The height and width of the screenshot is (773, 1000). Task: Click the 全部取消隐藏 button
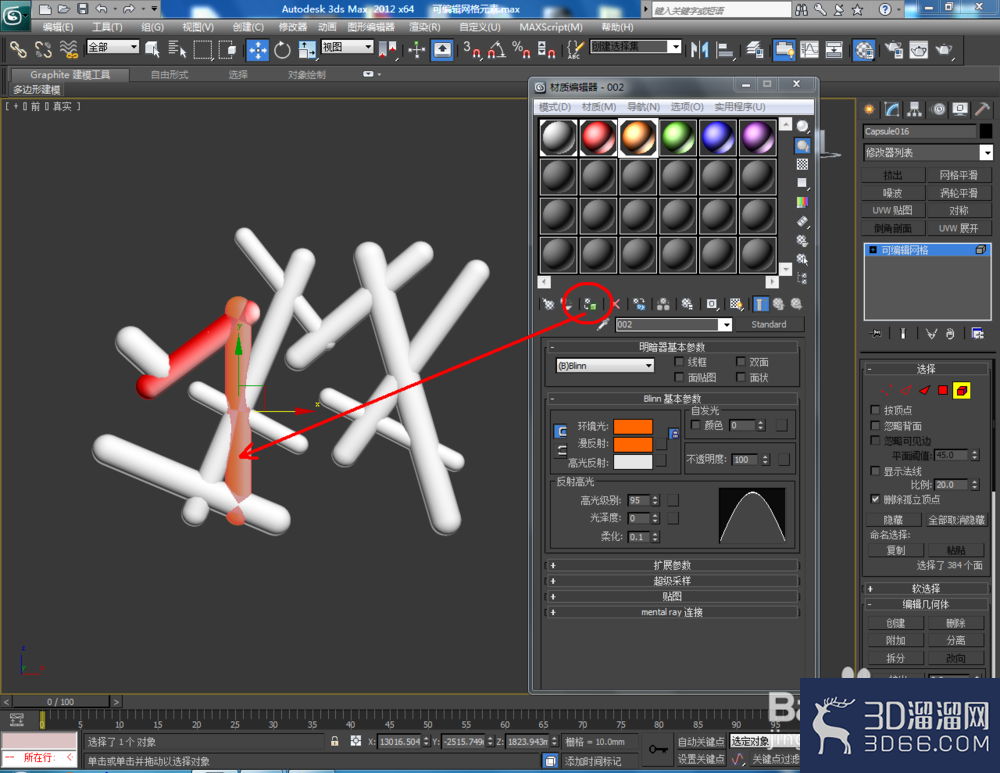click(956, 520)
